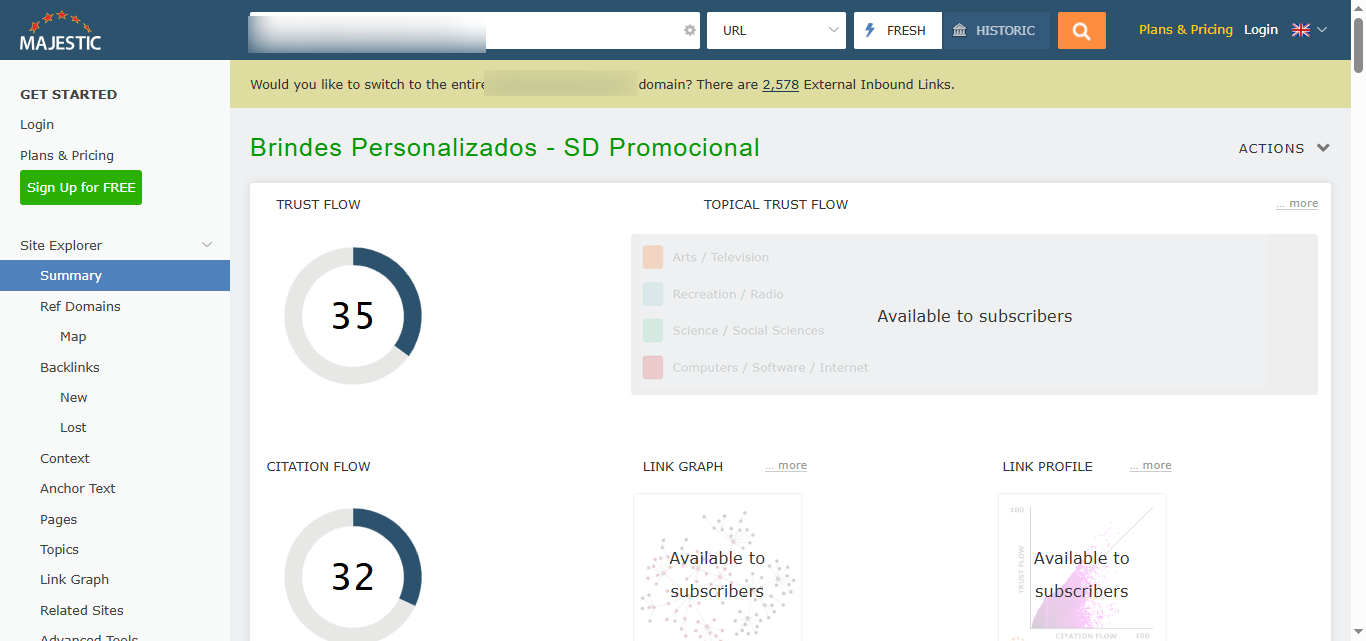Click the Link Graph thumbnail
This screenshot has width=1366, height=641.
pyautogui.click(x=717, y=567)
